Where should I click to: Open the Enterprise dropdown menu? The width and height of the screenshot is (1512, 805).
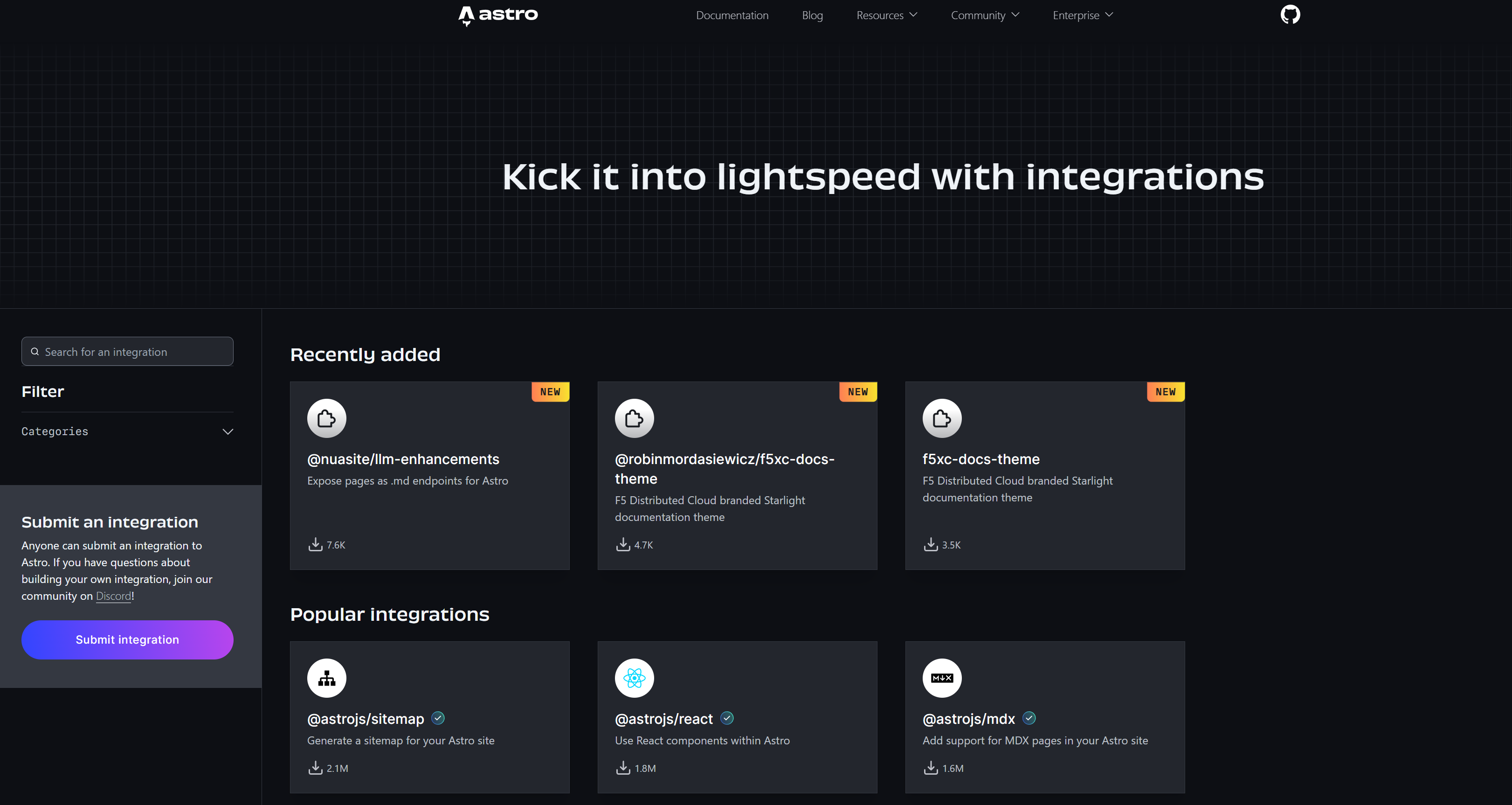[1082, 15]
